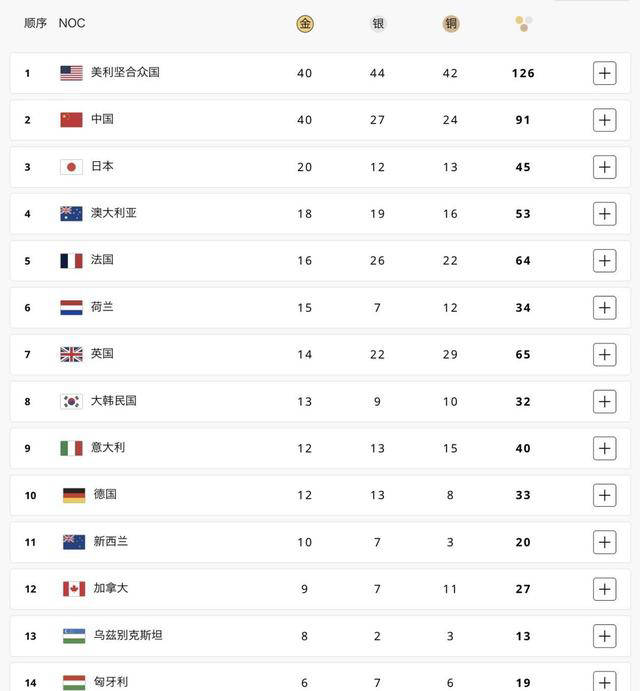
Task: Click the Australia flag icon
Action: (x=71, y=214)
